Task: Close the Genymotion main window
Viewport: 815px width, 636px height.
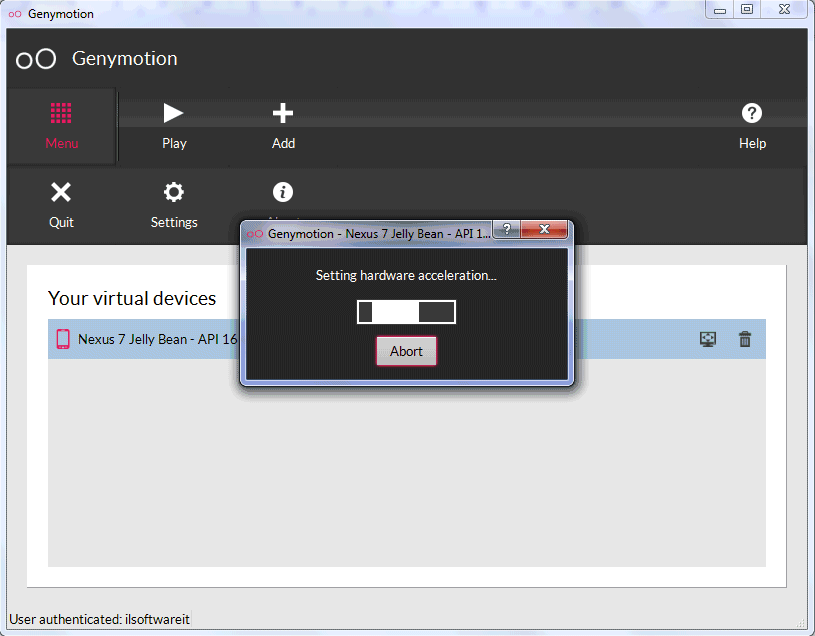Action: click(x=784, y=10)
